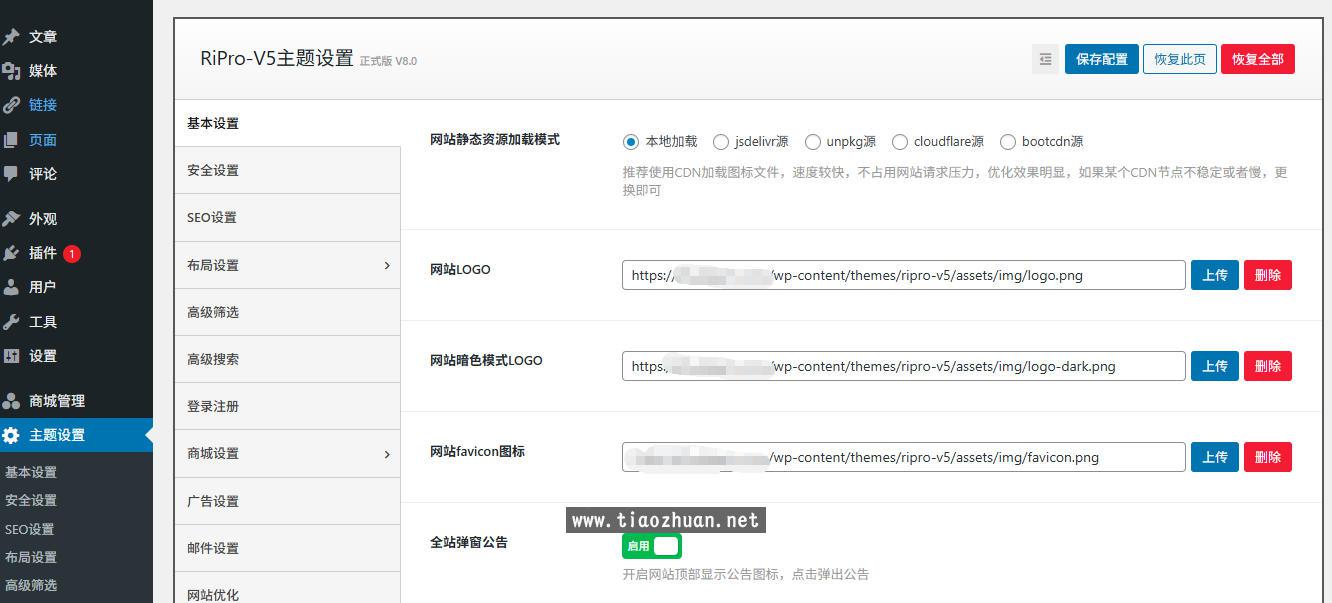Open the 媒体 media library icon

12,71
